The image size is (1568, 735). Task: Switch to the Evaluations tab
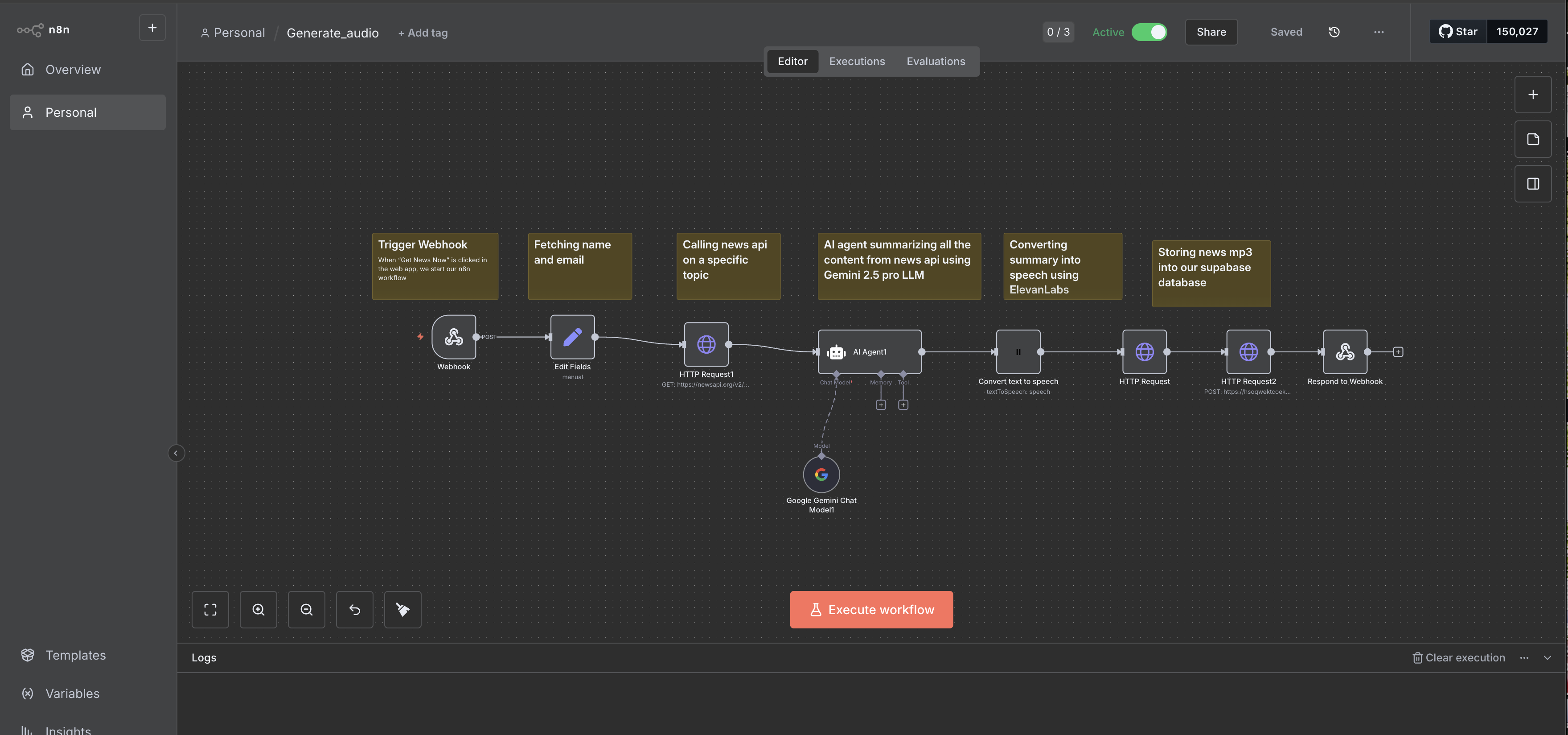point(936,62)
